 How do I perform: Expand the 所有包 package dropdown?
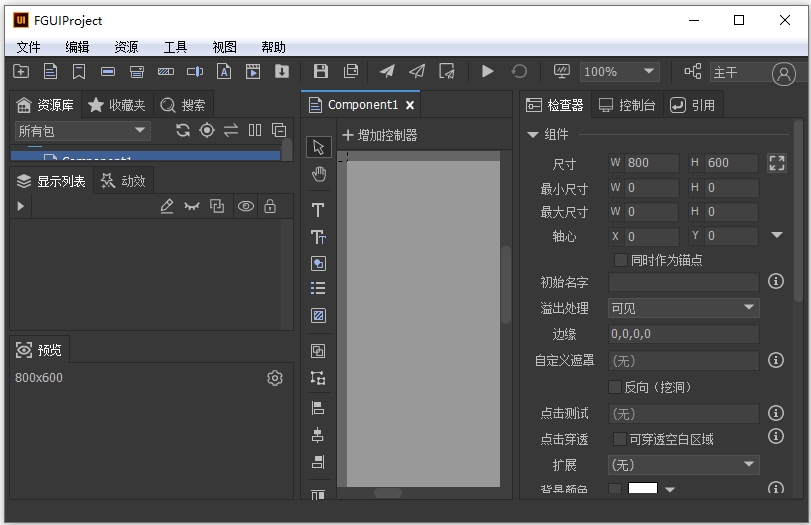coord(82,131)
